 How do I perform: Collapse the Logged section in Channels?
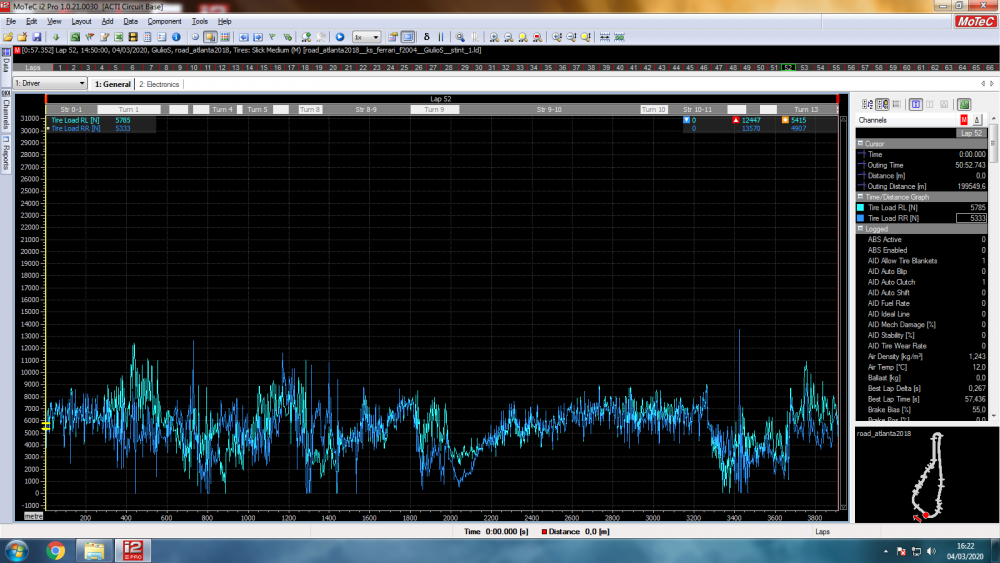[860, 229]
